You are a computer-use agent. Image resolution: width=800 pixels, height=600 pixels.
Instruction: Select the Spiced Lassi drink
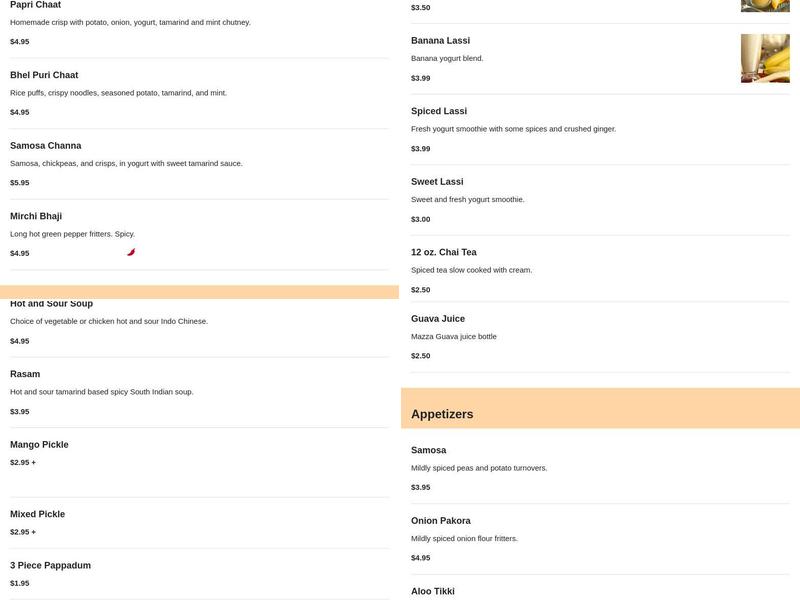[x=439, y=111]
